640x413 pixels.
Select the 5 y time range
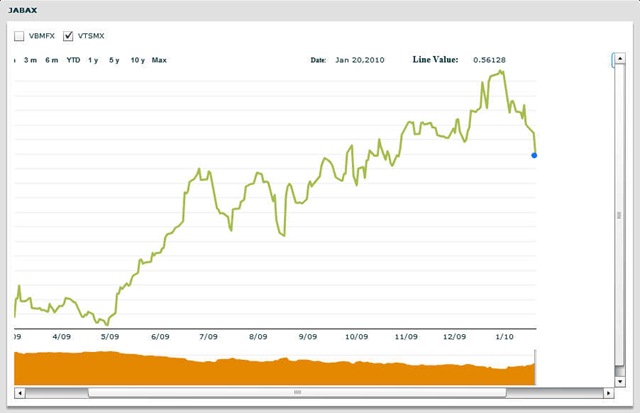point(114,60)
